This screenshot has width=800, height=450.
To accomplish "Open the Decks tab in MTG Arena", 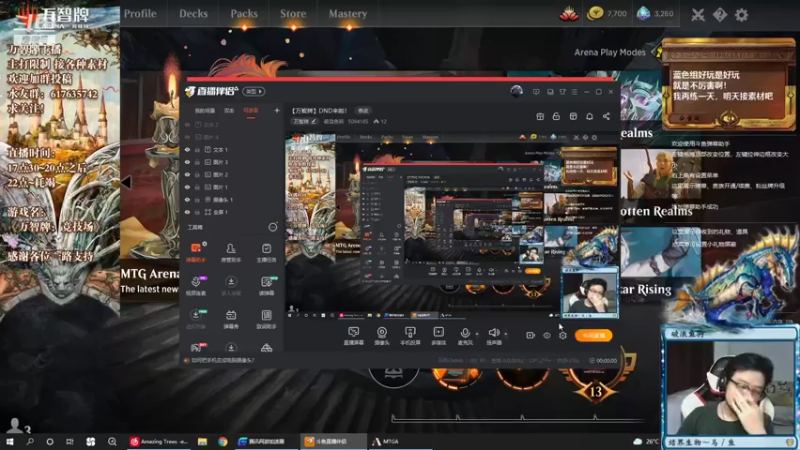I will [193, 14].
